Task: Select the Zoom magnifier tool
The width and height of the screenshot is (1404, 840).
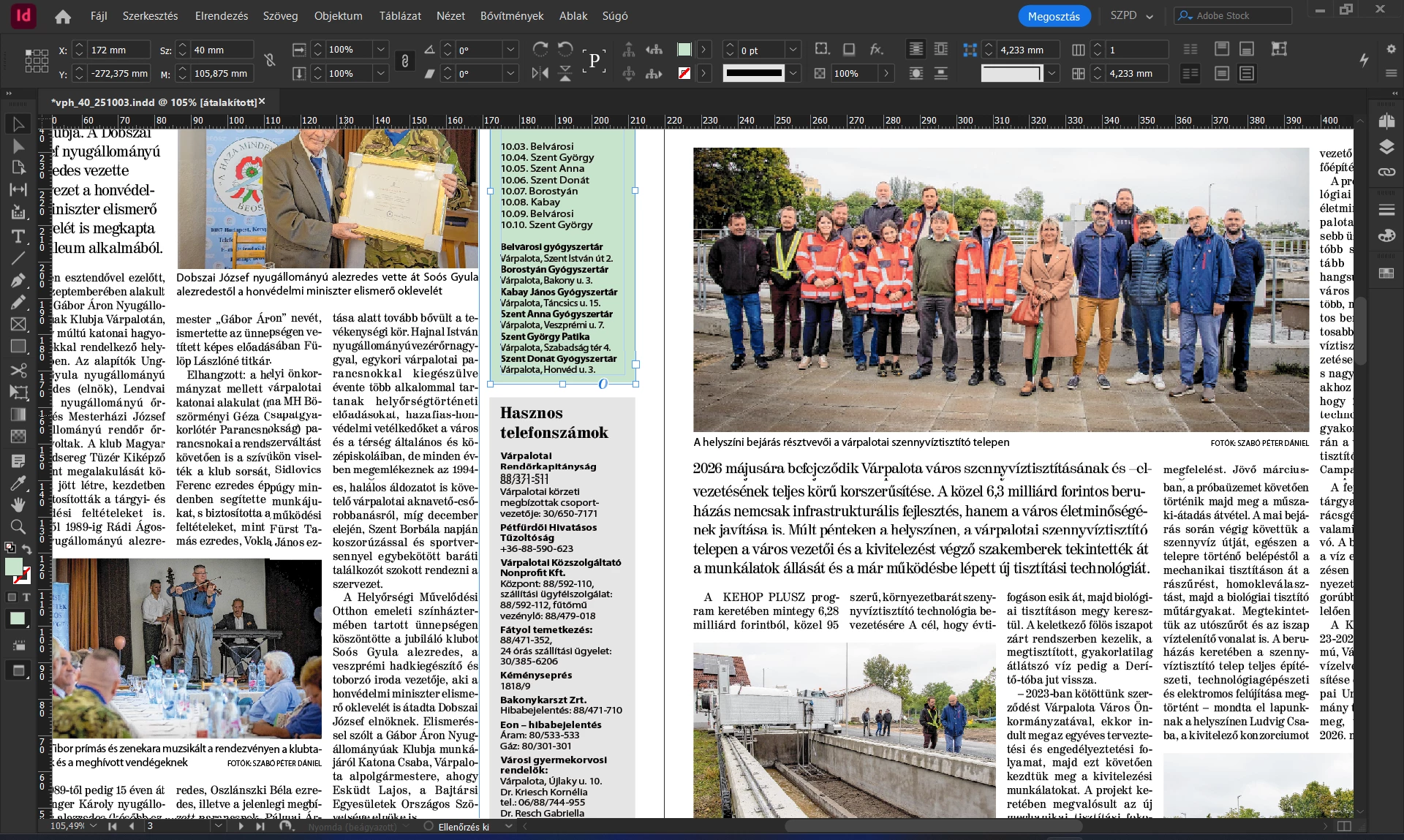Action: 18,526
